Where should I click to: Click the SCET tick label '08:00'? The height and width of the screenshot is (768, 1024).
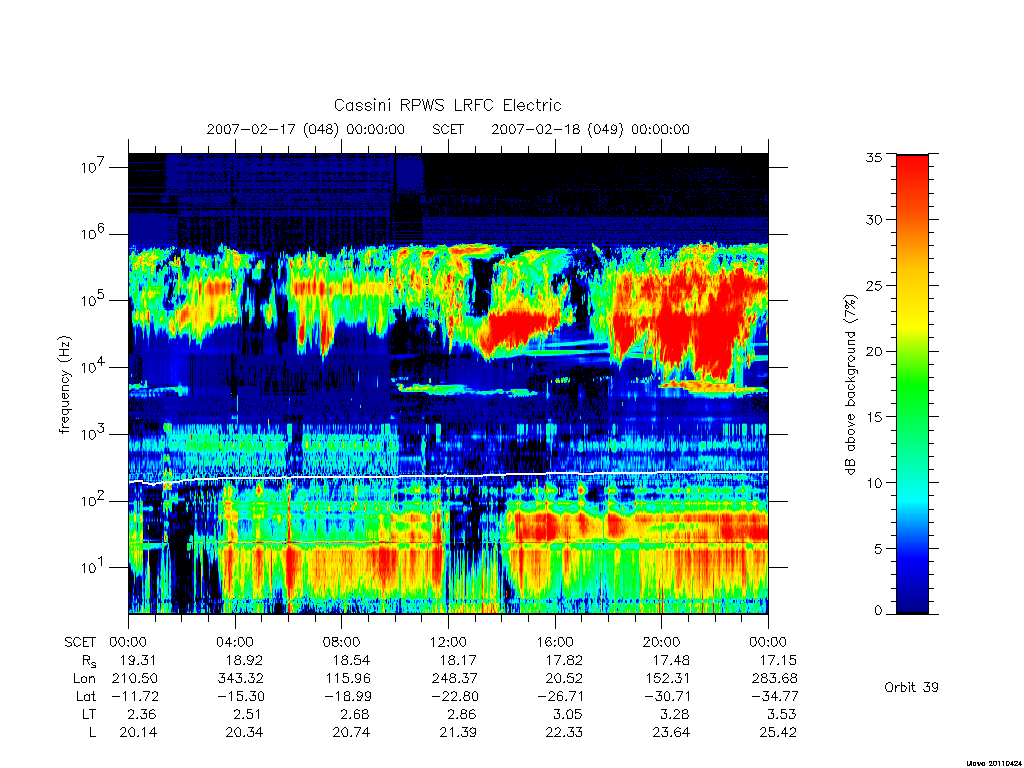pyautogui.click(x=341, y=643)
